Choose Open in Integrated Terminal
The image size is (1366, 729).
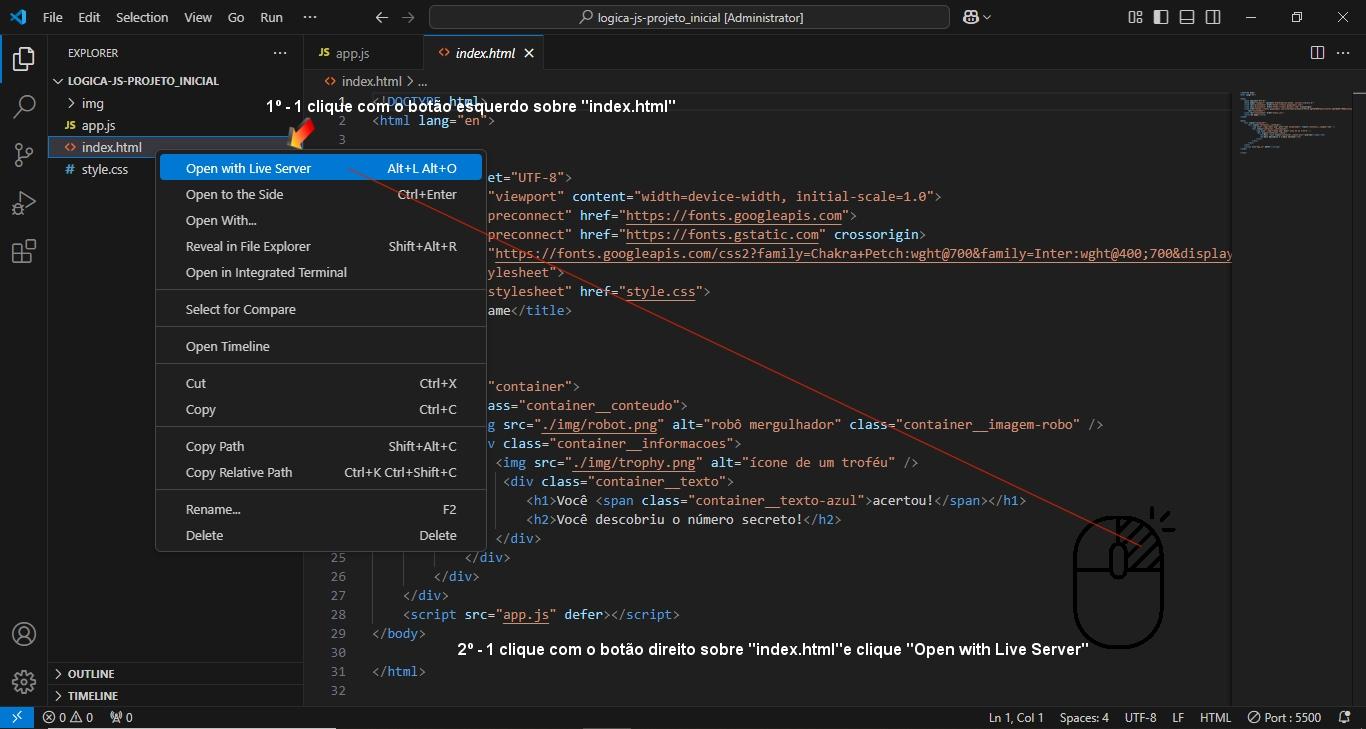point(320,272)
